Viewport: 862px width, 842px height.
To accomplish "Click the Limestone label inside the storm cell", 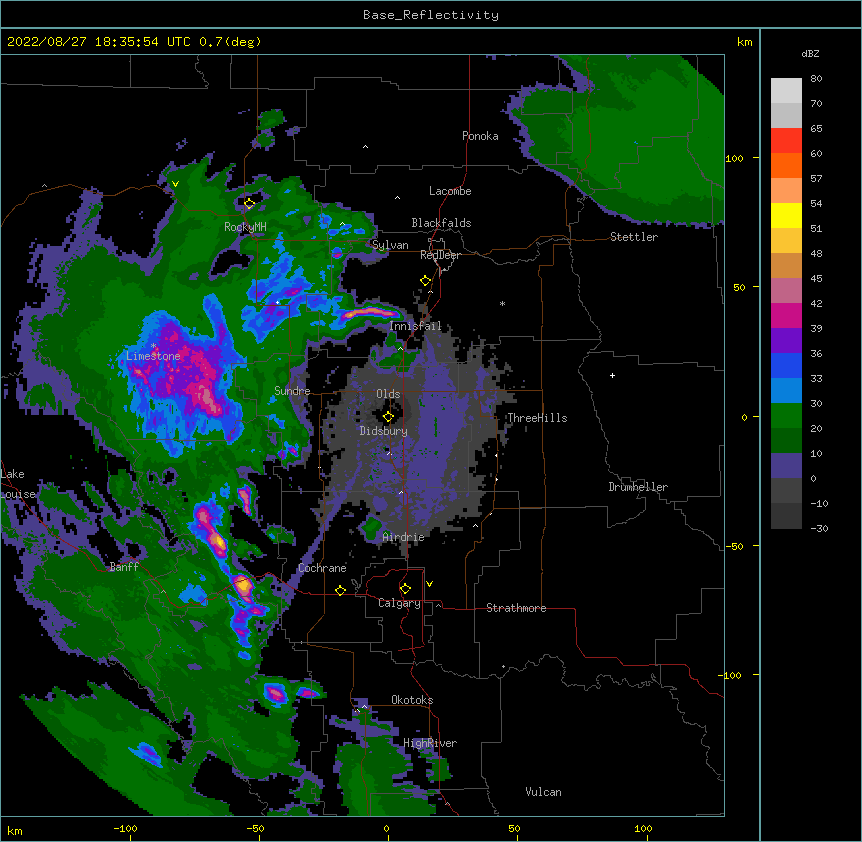I will (153, 356).
